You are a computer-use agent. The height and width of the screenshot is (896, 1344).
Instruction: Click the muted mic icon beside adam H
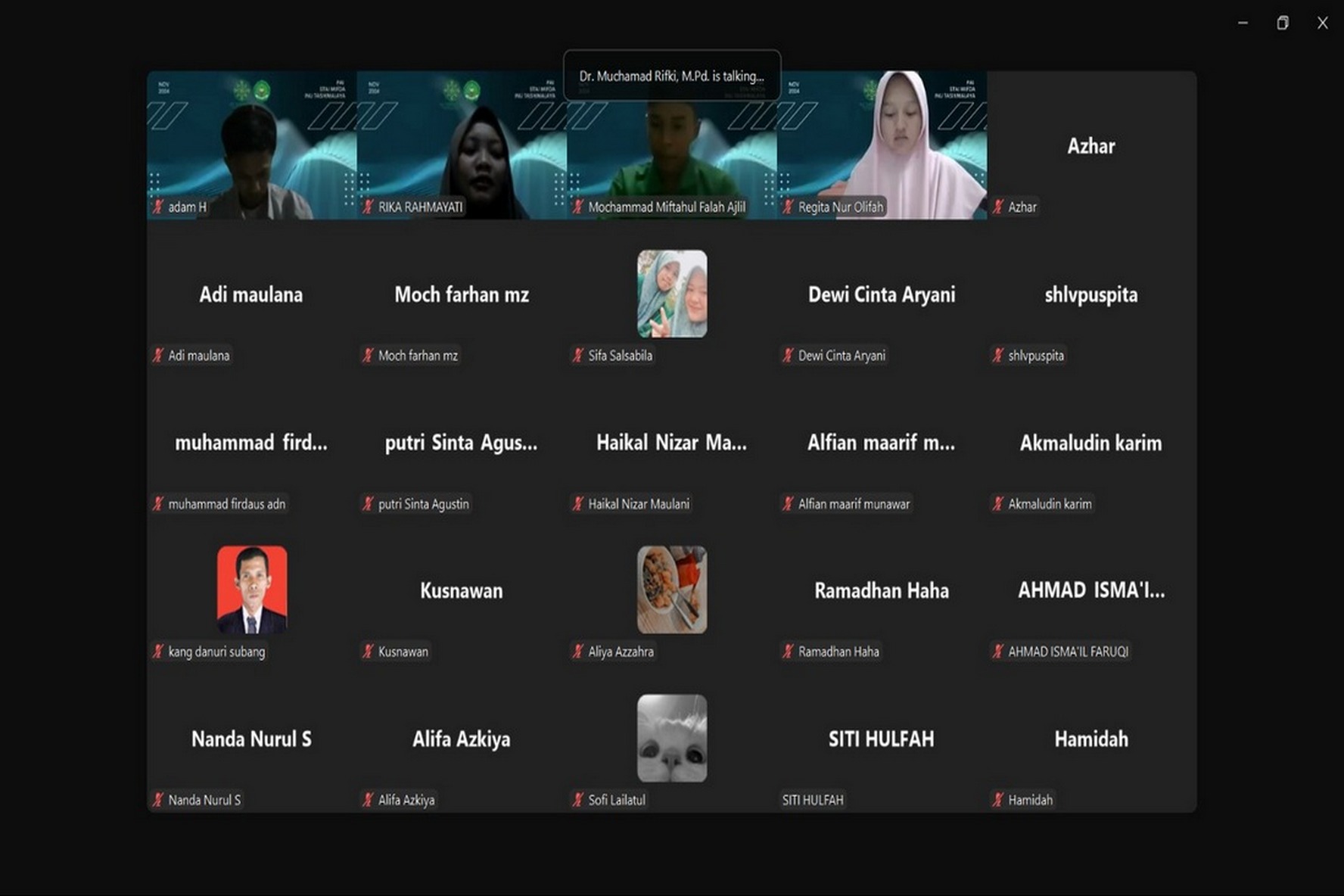[x=158, y=207]
